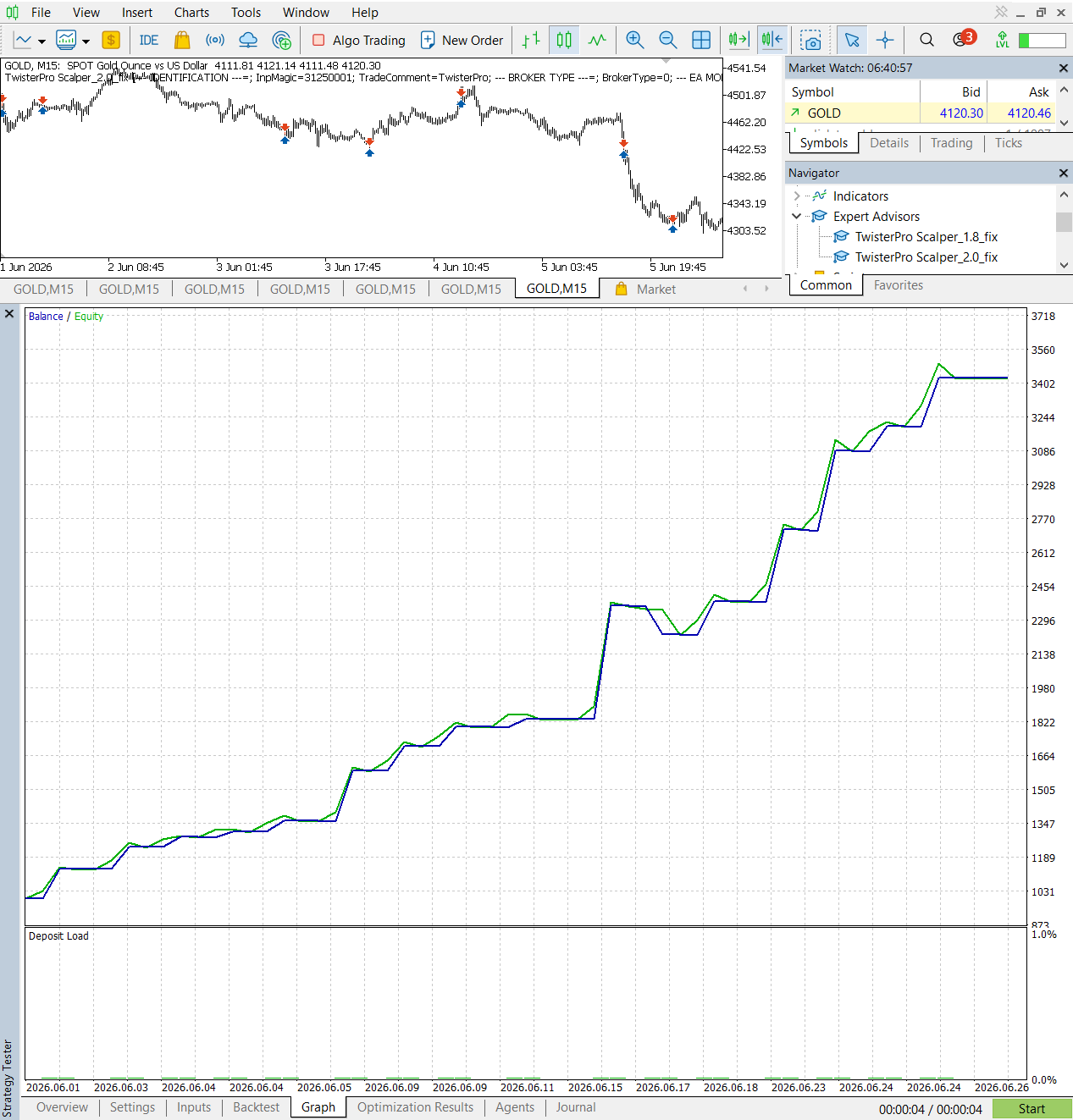This screenshot has height=1120, width=1073.
Task: Open the Help menu
Action: [x=365, y=13]
